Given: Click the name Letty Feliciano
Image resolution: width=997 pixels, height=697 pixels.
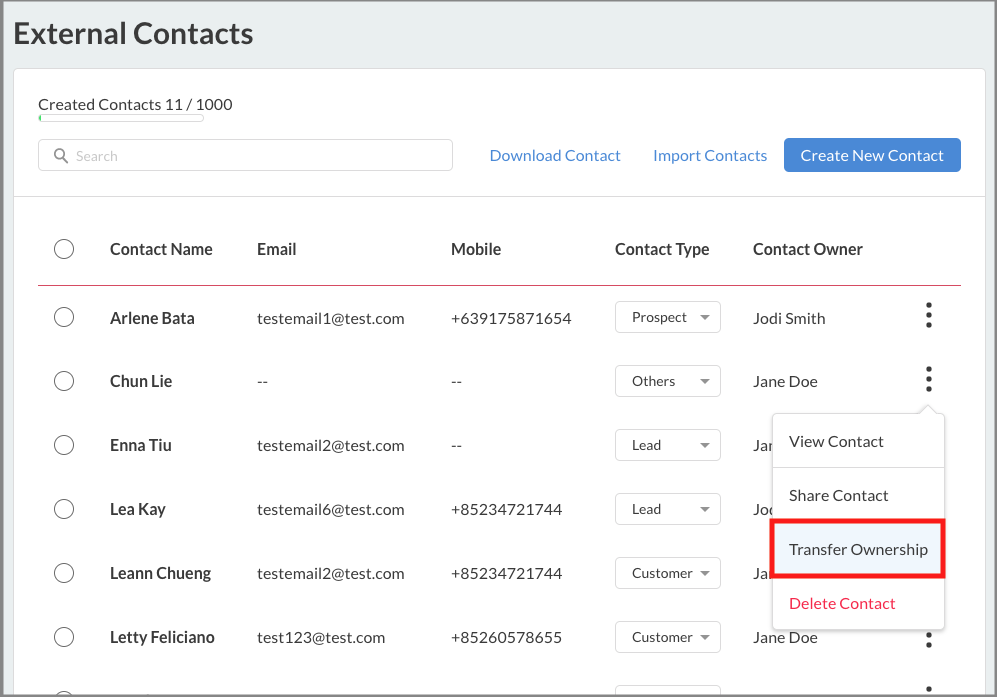Looking at the screenshot, I should [162, 637].
